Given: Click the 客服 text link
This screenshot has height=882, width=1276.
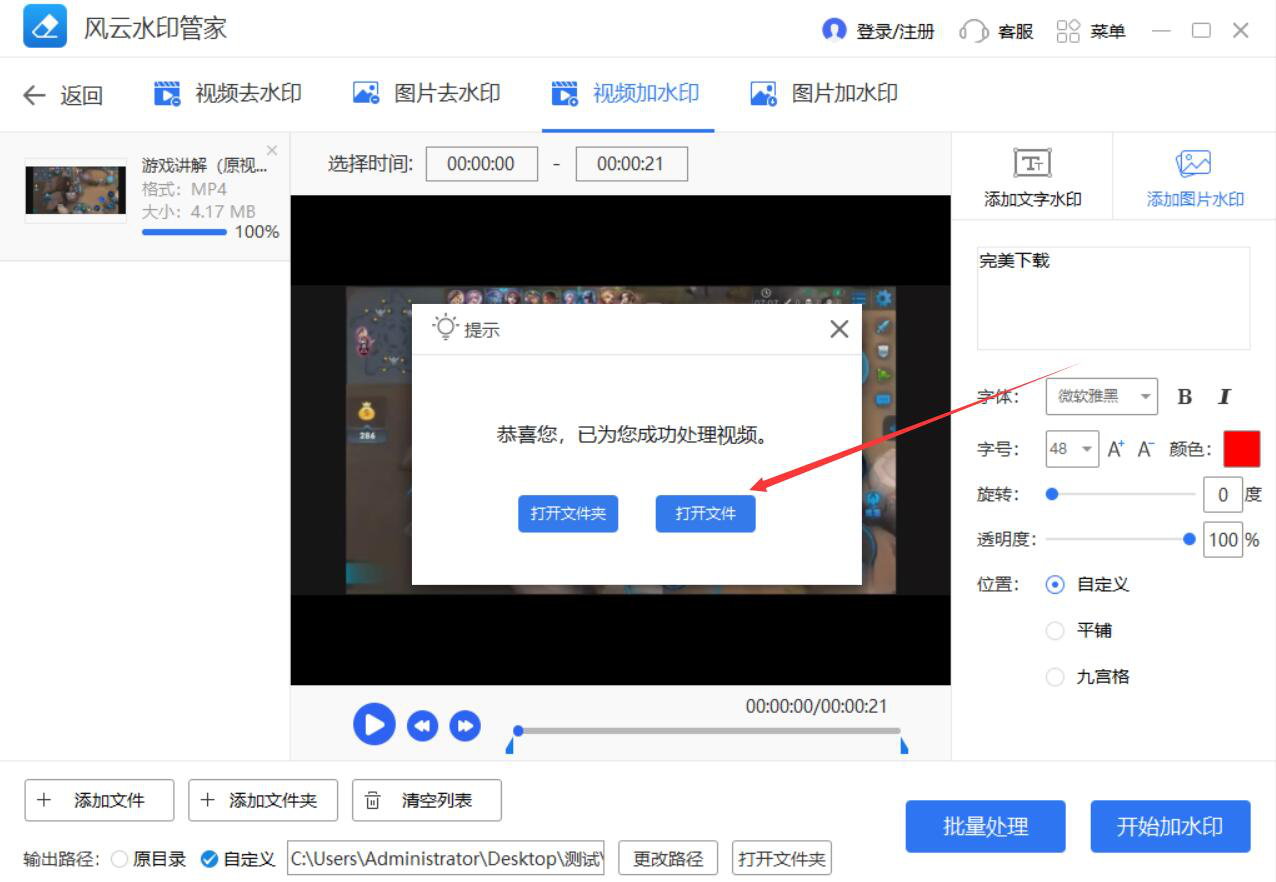Looking at the screenshot, I should pyautogui.click(x=1016, y=32).
